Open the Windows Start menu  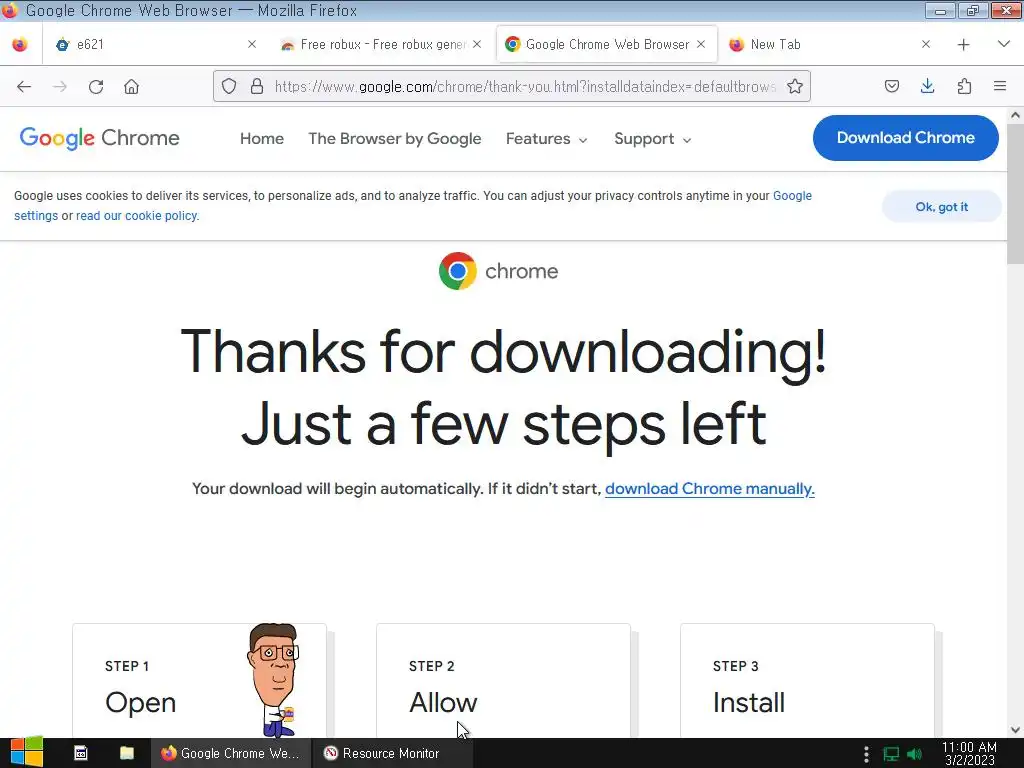point(26,753)
